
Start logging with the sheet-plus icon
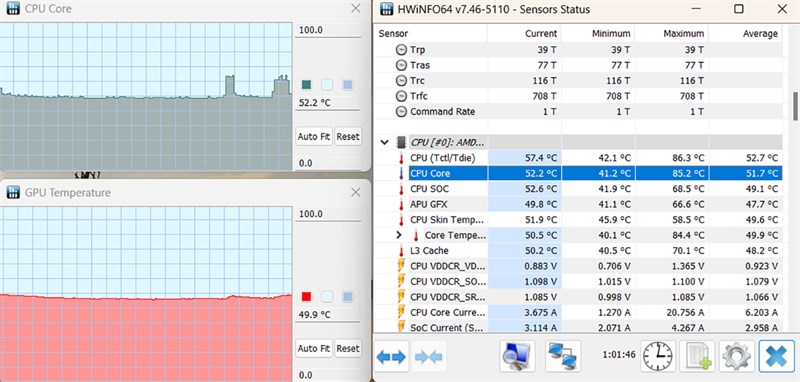point(697,355)
